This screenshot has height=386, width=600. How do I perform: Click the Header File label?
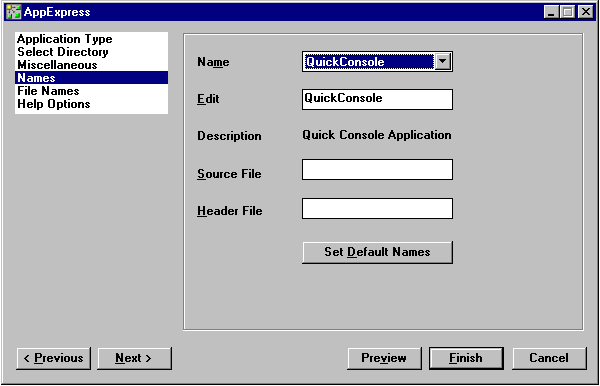230,211
